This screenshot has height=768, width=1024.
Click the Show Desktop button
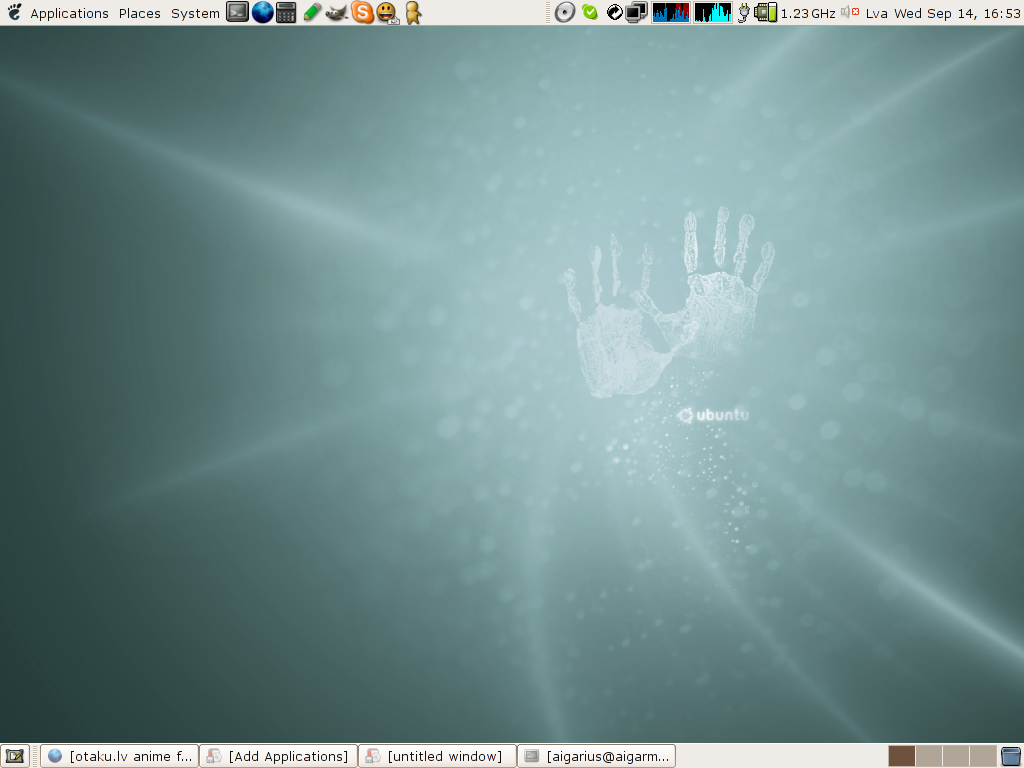14,756
